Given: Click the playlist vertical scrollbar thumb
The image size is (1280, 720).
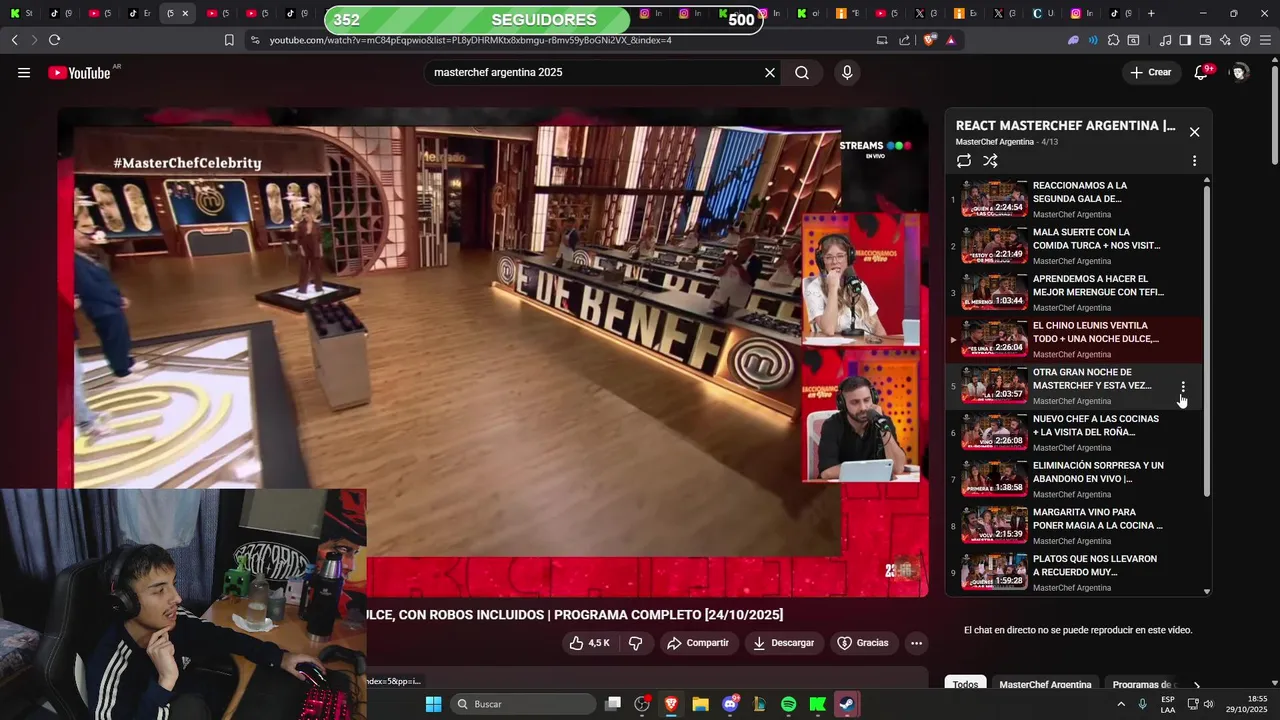Looking at the screenshot, I should (1206, 340).
